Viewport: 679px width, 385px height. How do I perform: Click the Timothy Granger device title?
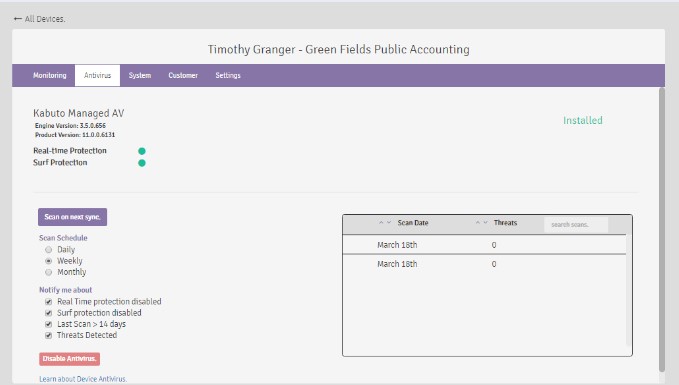[x=338, y=50]
